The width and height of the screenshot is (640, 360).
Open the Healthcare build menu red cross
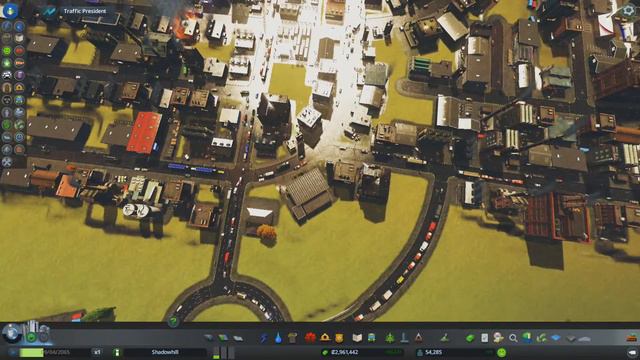(x=310, y=338)
